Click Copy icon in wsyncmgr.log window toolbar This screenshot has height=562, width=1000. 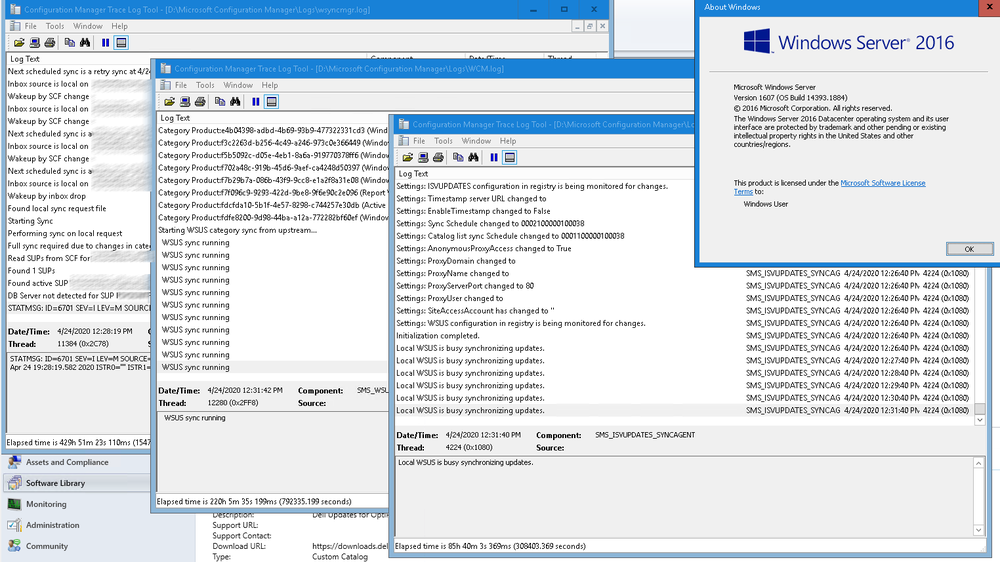pos(70,43)
